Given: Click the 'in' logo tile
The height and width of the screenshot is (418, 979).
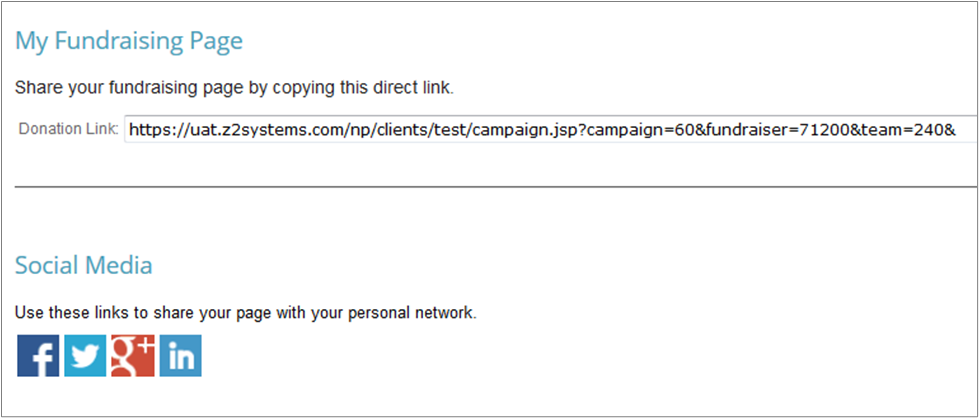Looking at the screenshot, I should [x=180, y=356].
